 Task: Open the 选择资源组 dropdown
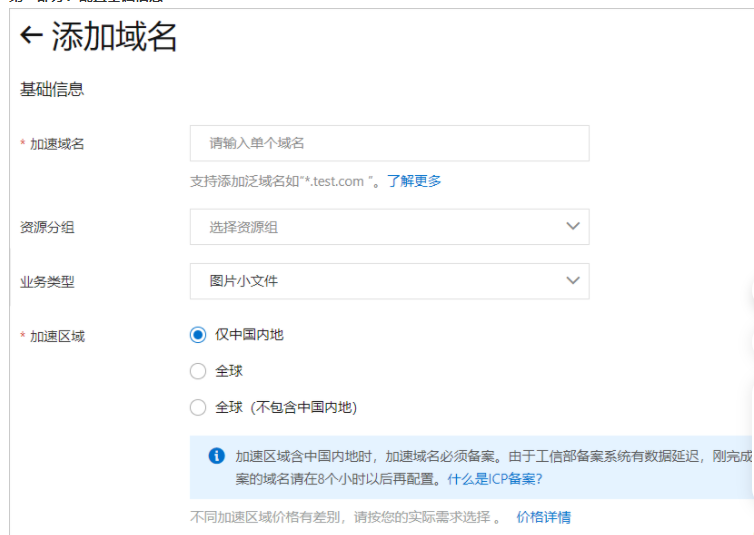point(389,227)
